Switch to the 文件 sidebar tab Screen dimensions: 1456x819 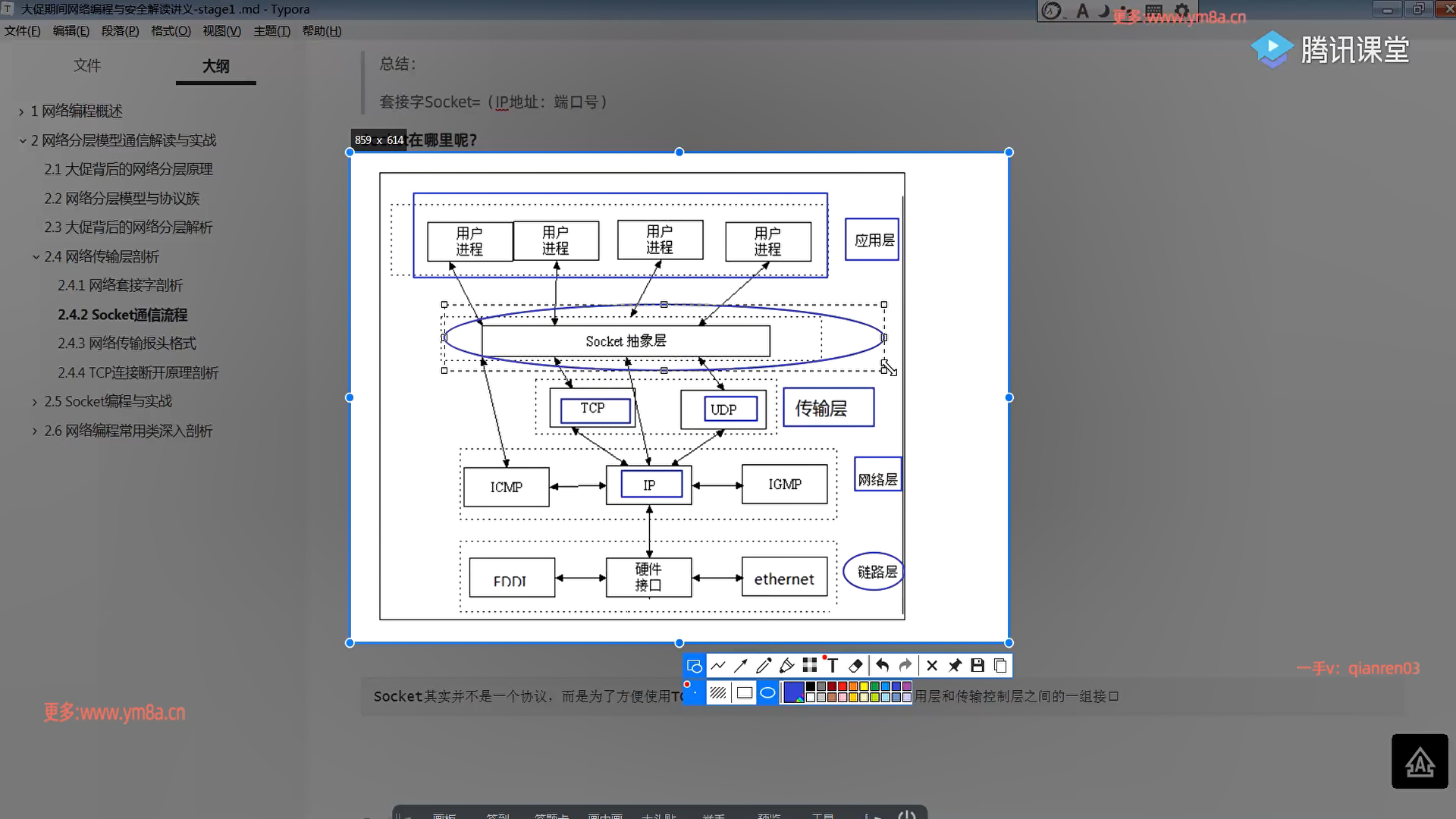[86, 66]
